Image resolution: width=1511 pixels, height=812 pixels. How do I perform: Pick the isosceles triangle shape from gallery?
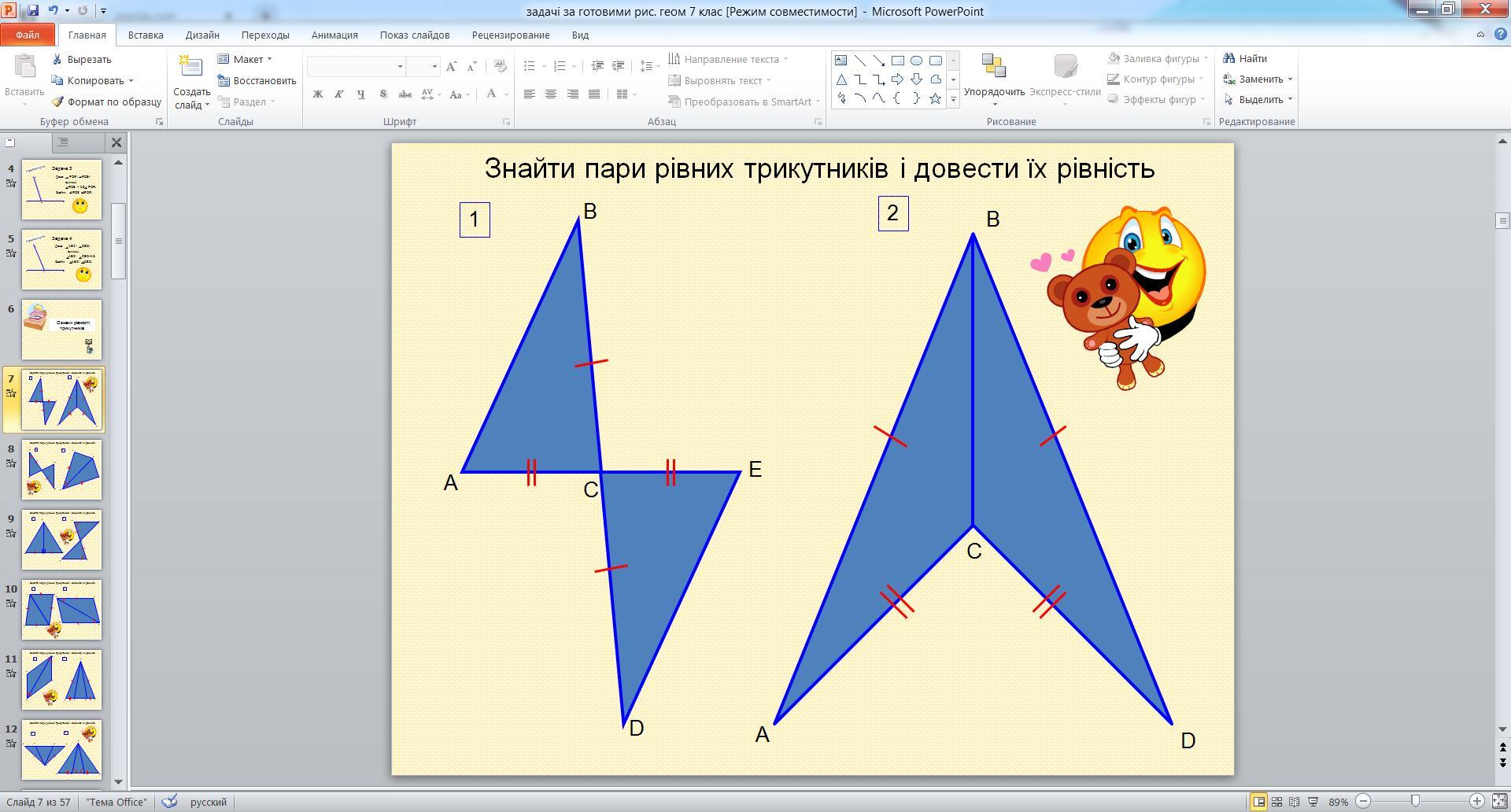[x=841, y=79]
